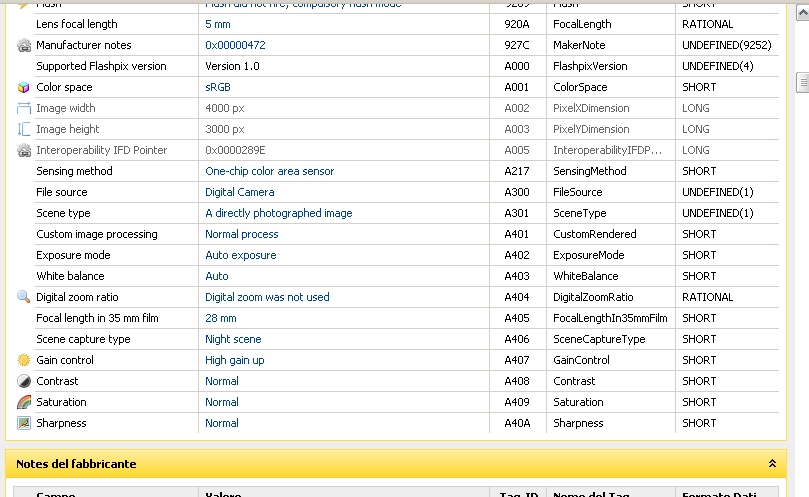Screen dimensions: 809x497
Task: Click the Color space cube icon
Action: (x=24, y=87)
